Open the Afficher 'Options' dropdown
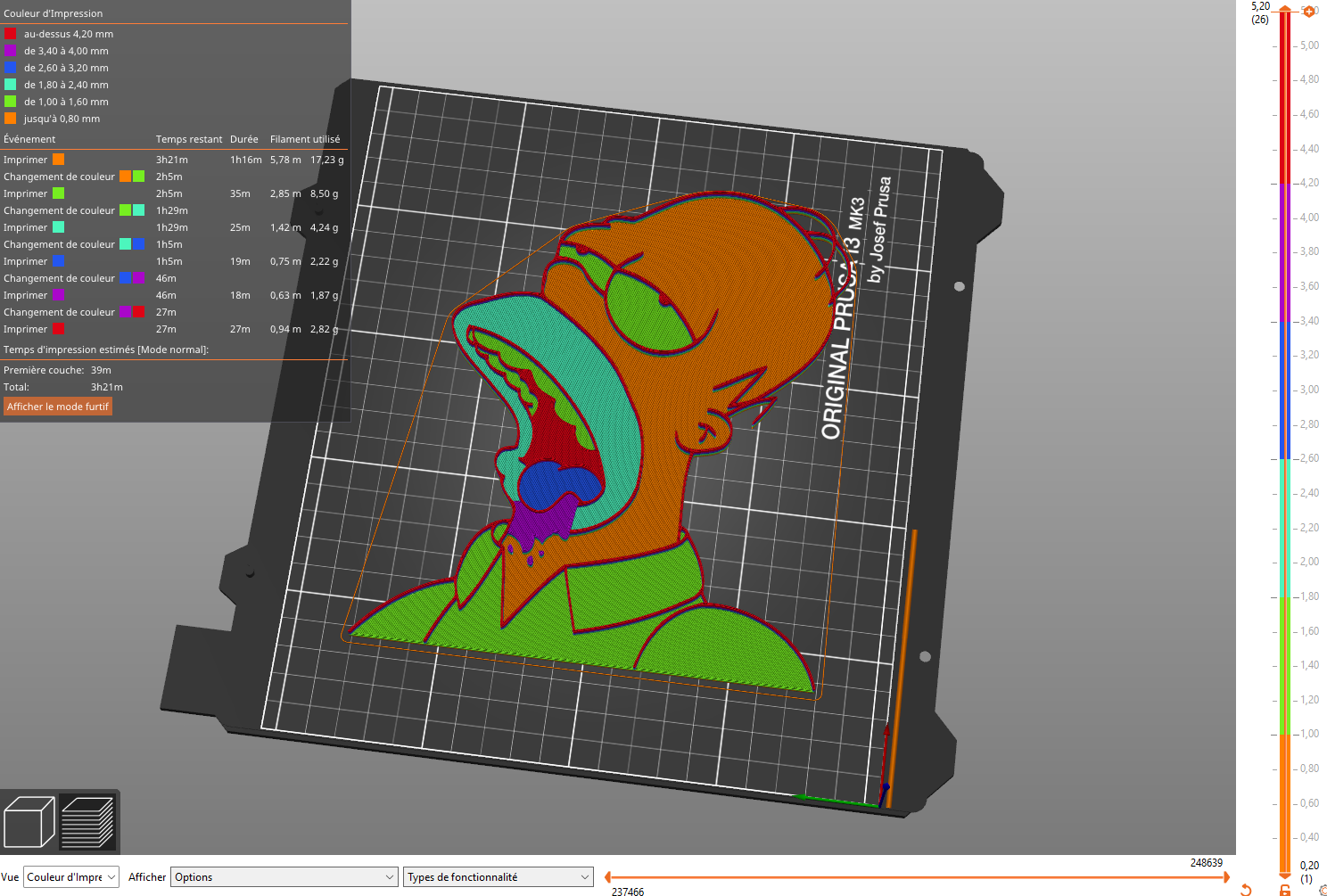The height and width of the screenshot is (896, 1327). [284, 876]
